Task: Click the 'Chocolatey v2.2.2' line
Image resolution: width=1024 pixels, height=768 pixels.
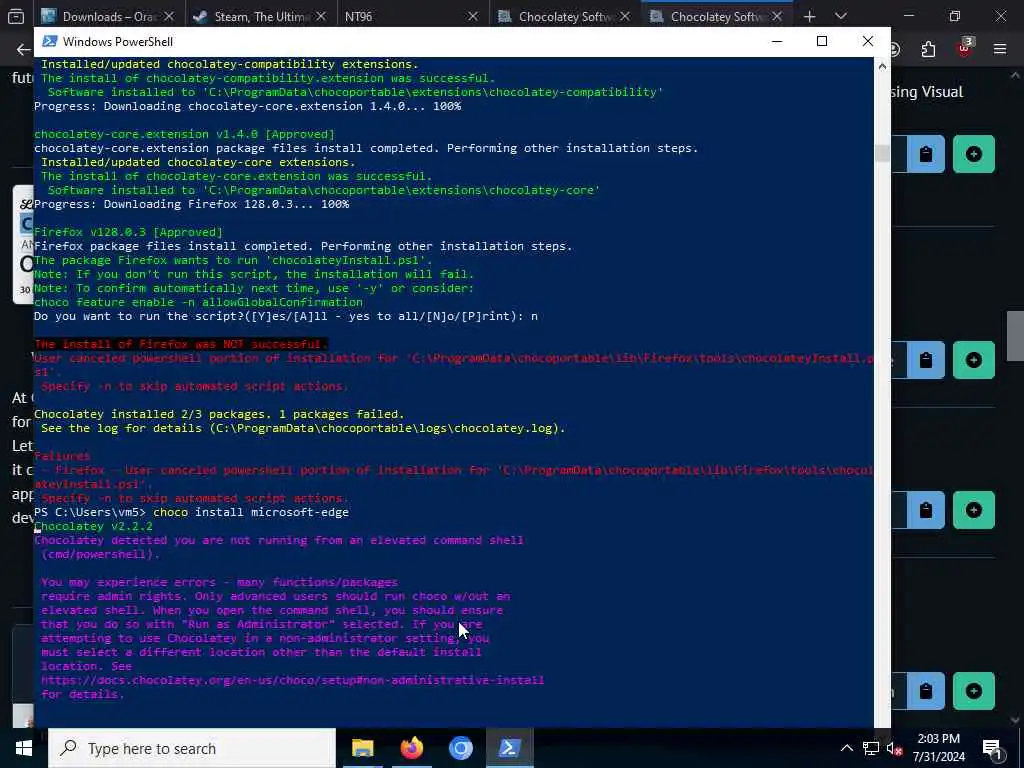Action: click(x=93, y=526)
